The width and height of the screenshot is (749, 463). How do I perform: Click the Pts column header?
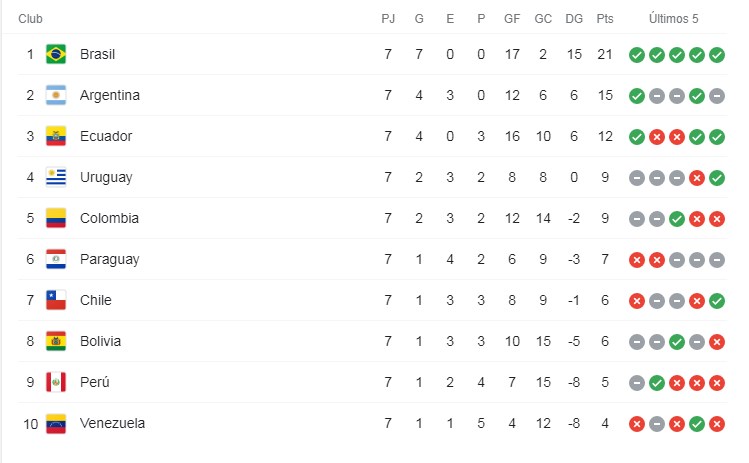point(604,19)
